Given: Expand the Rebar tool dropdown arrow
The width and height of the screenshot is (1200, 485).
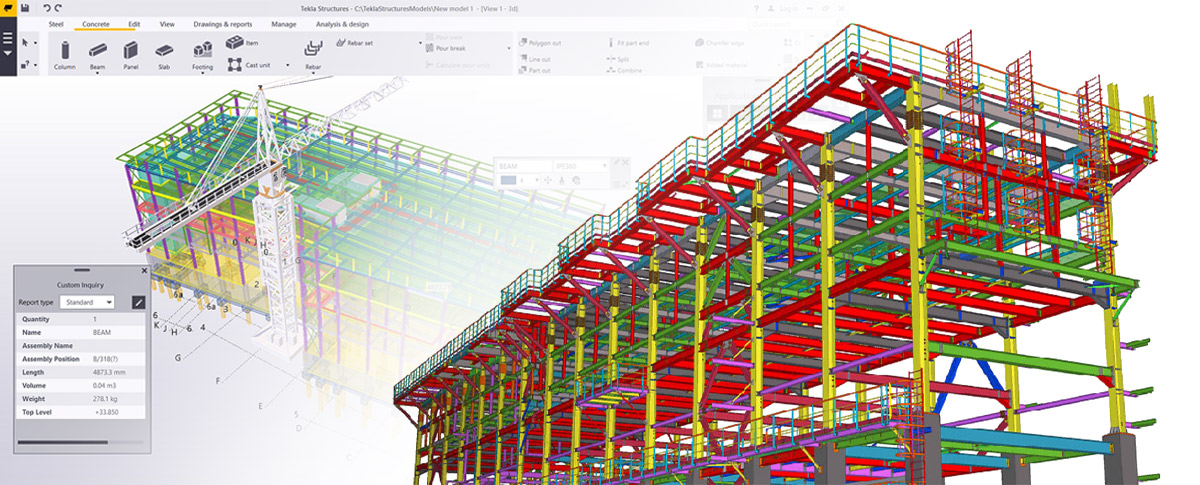Looking at the screenshot, I should 312,75.
